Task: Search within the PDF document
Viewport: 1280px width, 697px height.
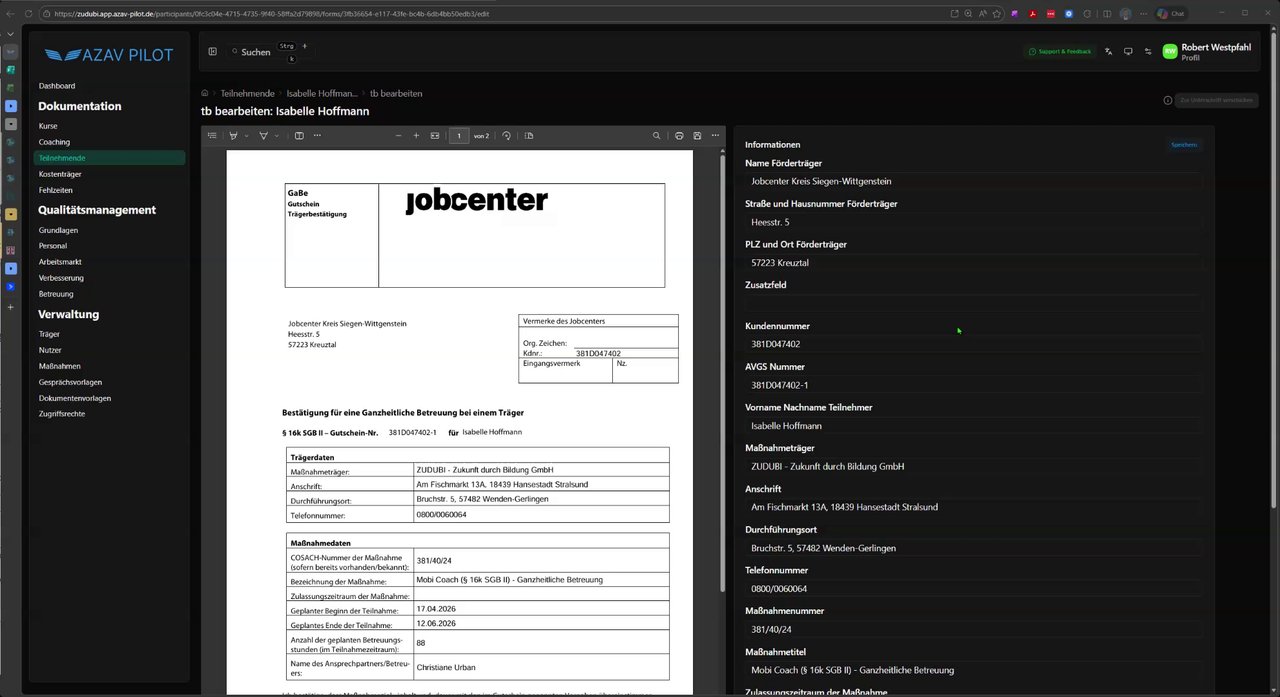Action: [x=657, y=135]
